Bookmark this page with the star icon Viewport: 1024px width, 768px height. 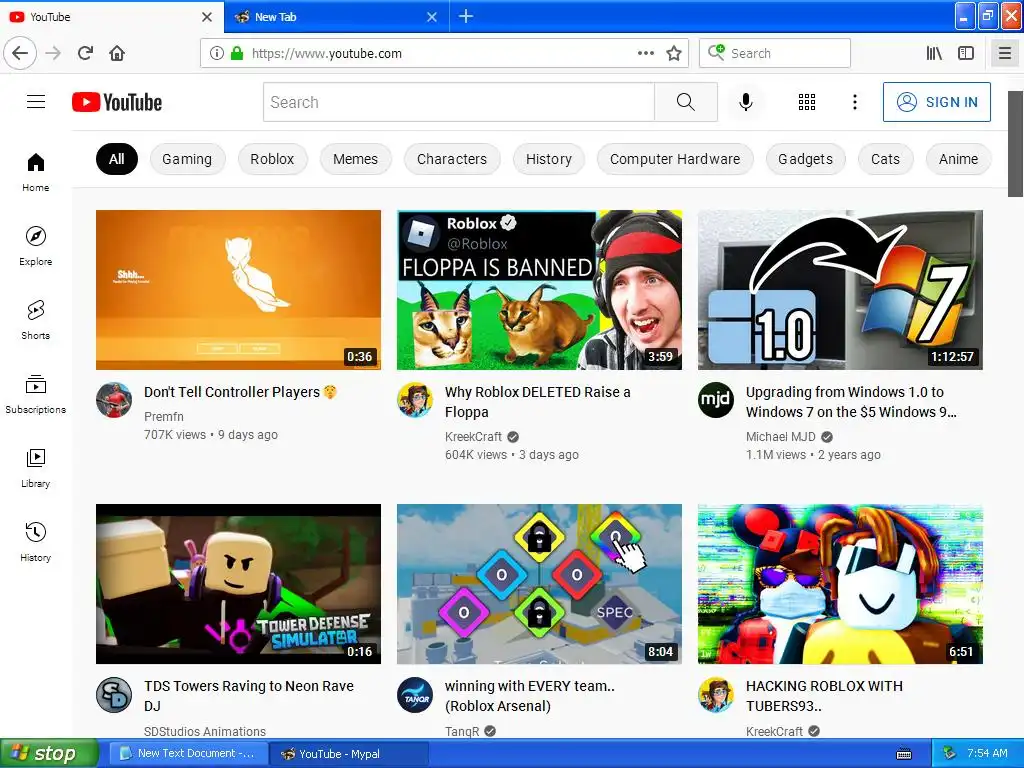pyautogui.click(x=674, y=53)
